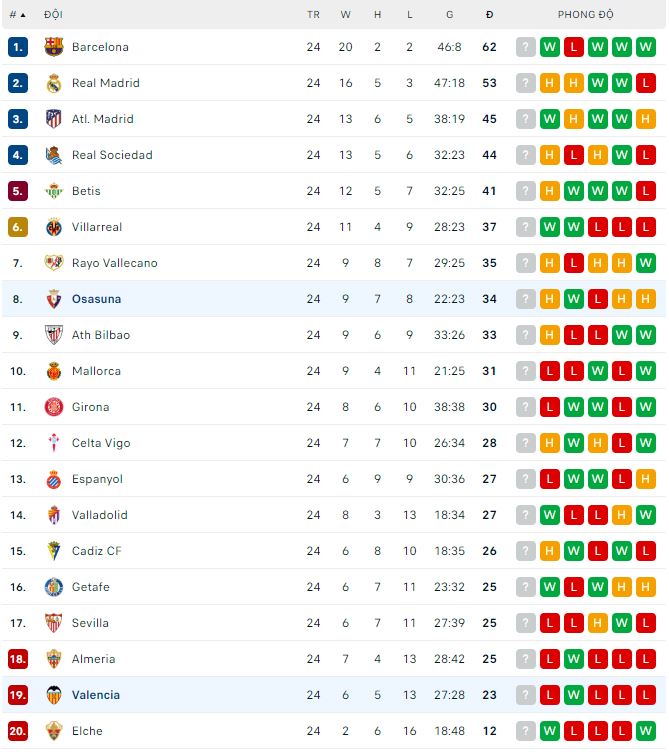Open the Real Sociedad team link

click(x=112, y=155)
